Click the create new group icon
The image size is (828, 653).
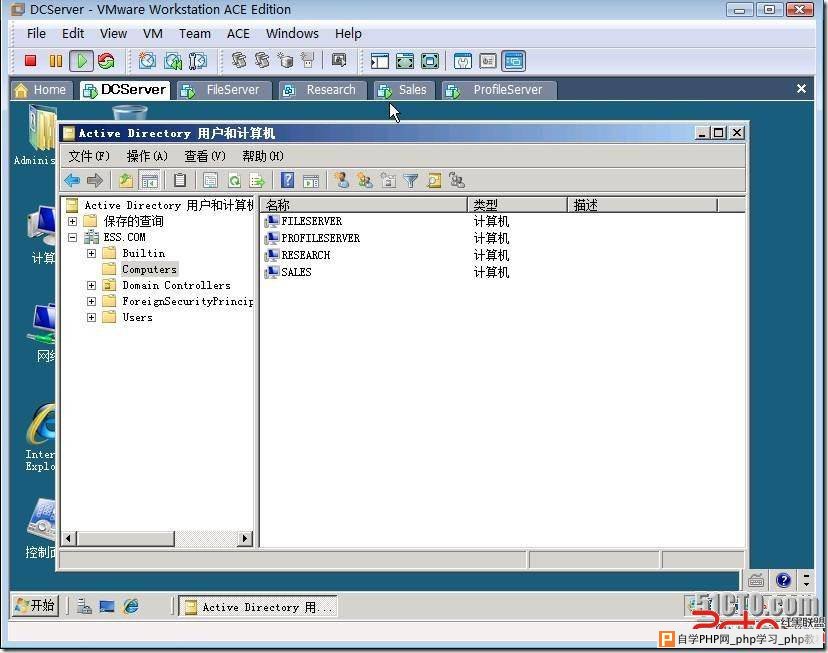(x=364, y=181)
